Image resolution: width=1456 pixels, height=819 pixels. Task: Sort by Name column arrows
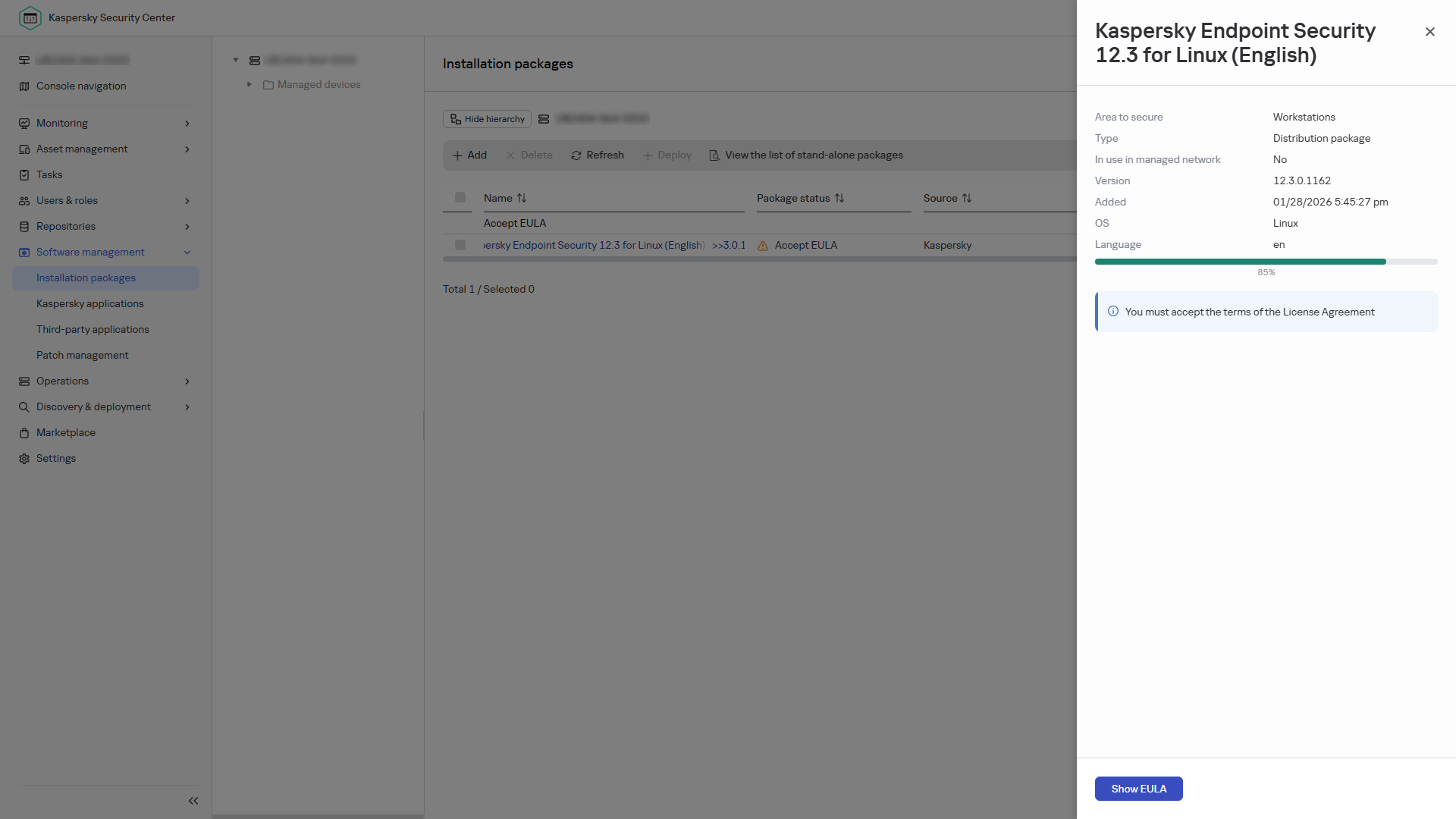pyautogui.click(x=522, y=198)
